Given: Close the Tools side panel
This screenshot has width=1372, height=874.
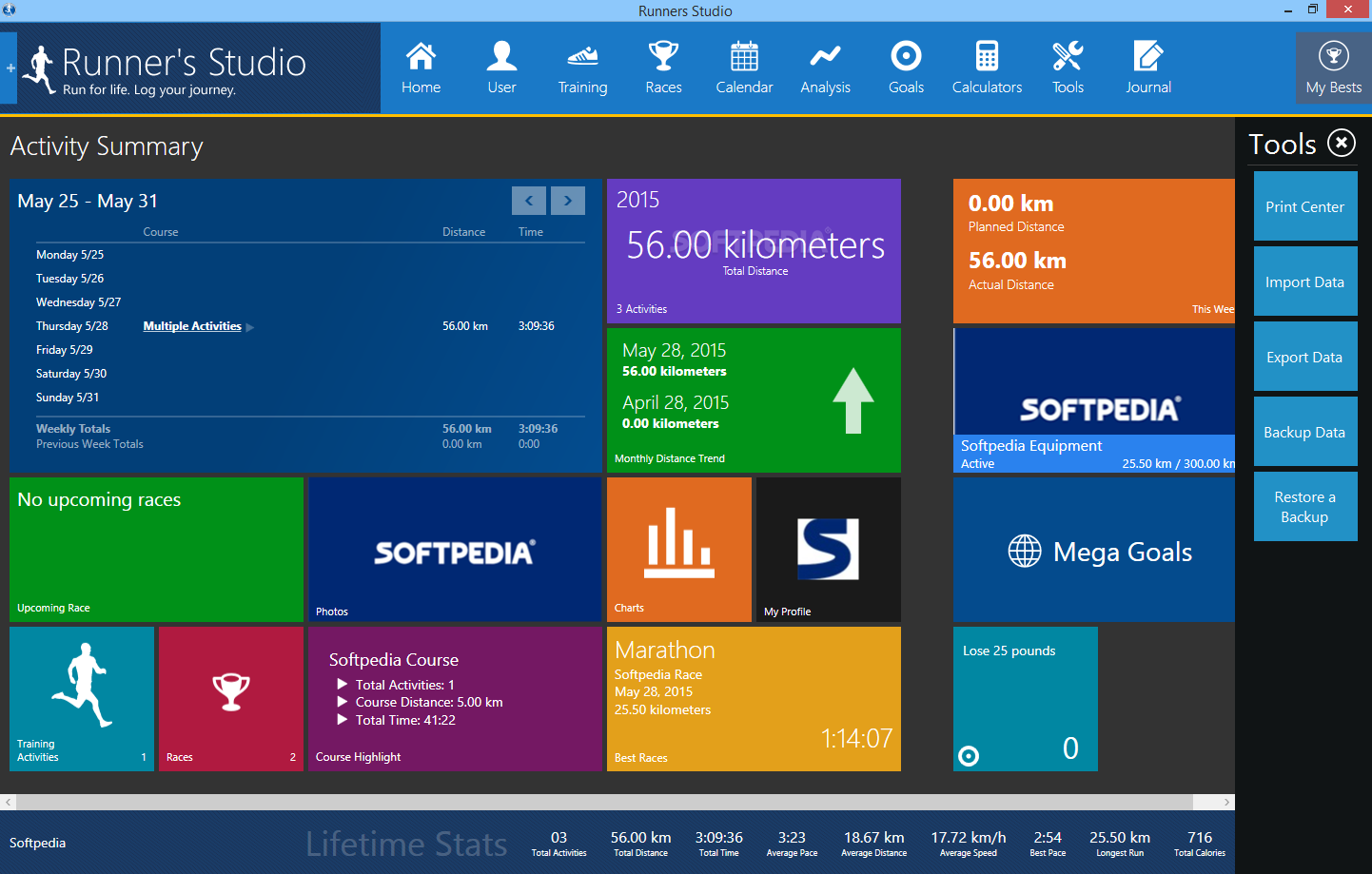Looking at the screenshot, I should point(1342,143).
